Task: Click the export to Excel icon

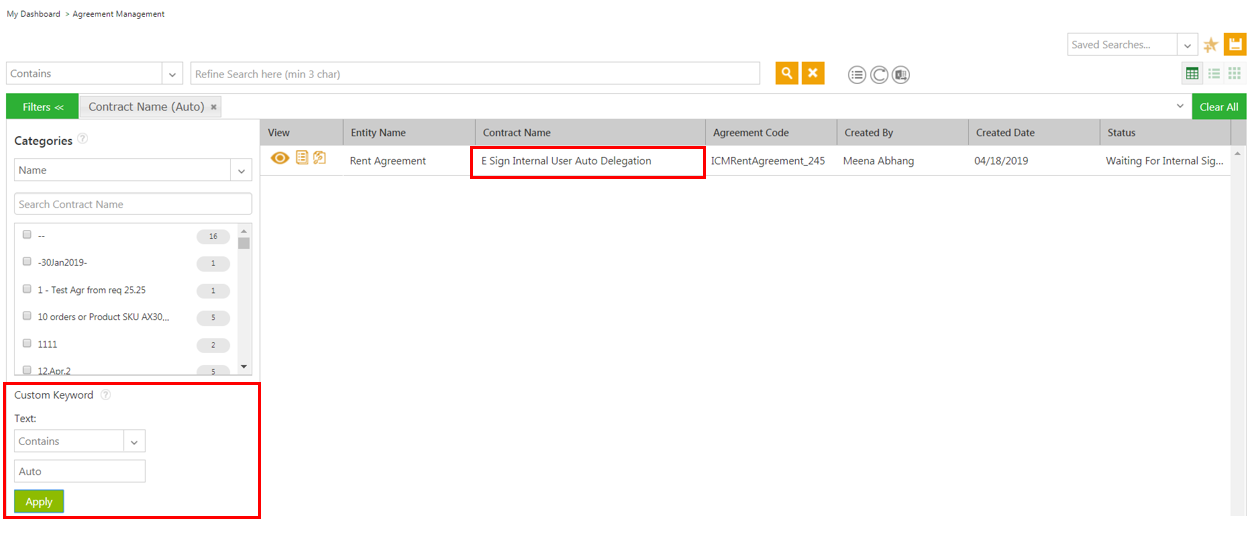Action: tap(901, 75)
